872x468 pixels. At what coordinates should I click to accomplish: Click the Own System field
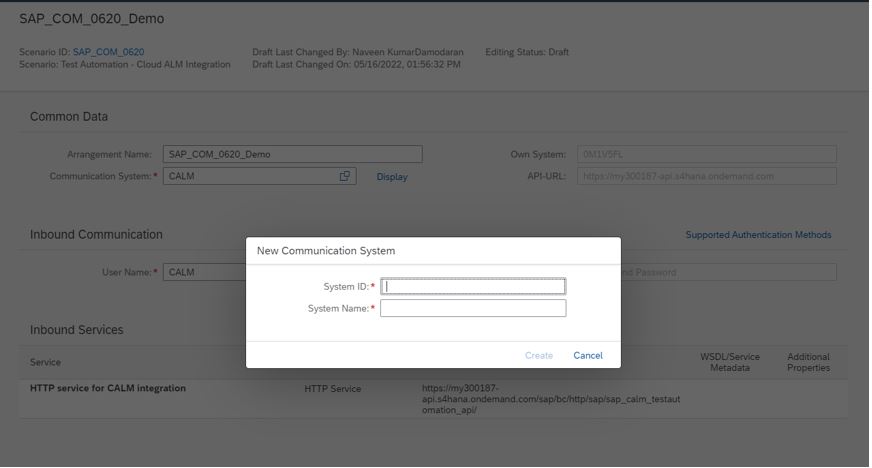click(707, 155)
